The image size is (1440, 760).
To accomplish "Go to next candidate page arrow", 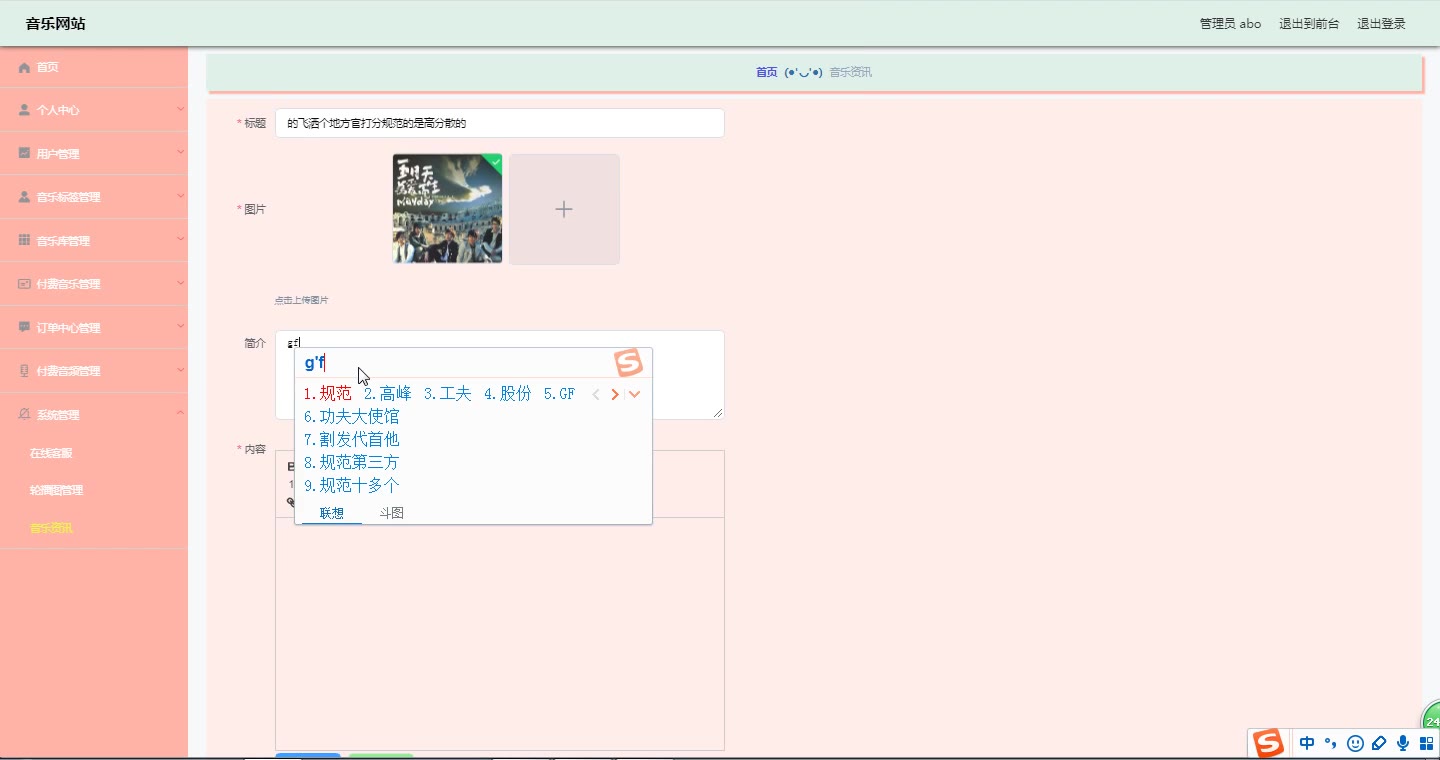I will click(x=615, y=394).
